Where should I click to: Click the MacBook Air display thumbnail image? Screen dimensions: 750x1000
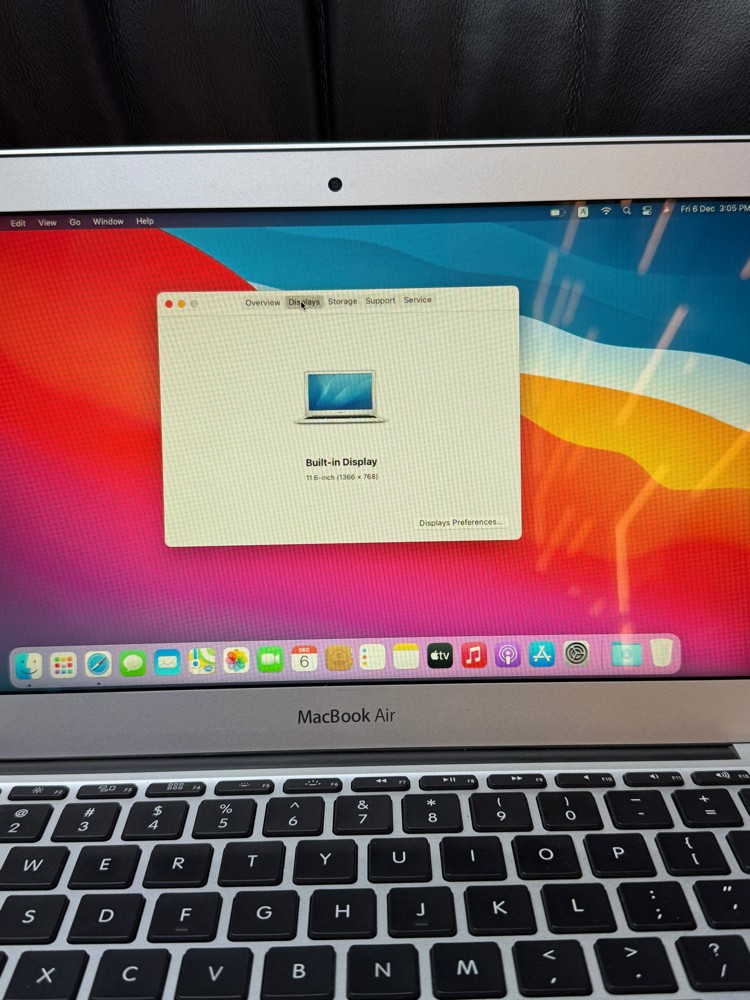(340, 397)
